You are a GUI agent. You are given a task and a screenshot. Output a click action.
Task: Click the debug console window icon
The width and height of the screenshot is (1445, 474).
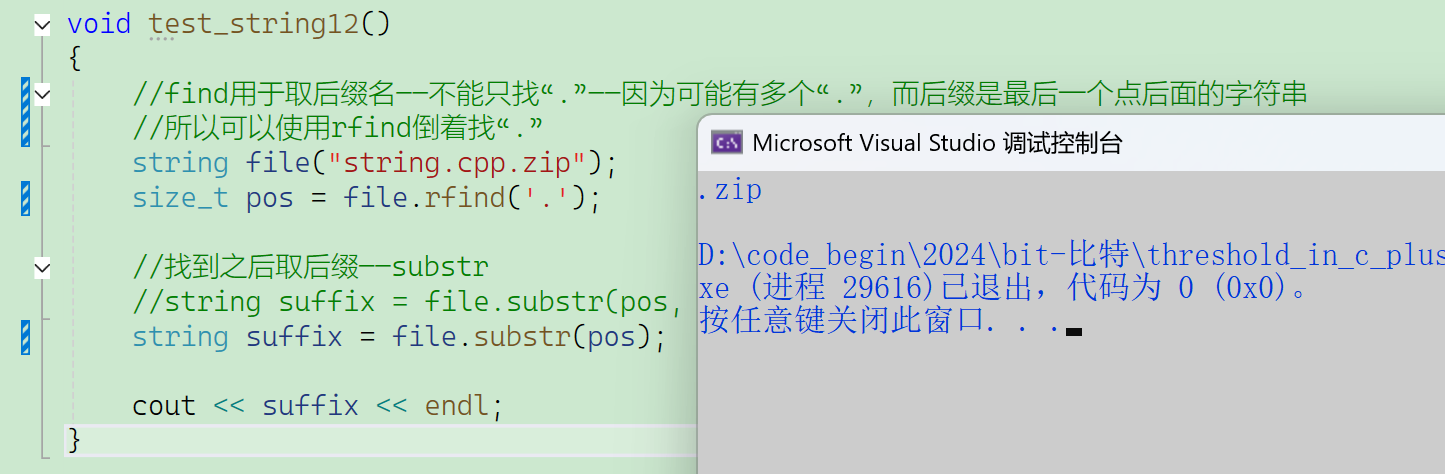(x=727, y=143)
